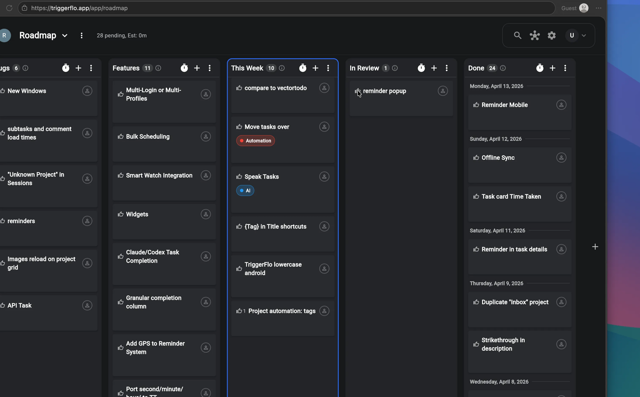Expand the Roadmap project dropdown
The height and width of the screenshot is (397, 640).
(64, 35)
